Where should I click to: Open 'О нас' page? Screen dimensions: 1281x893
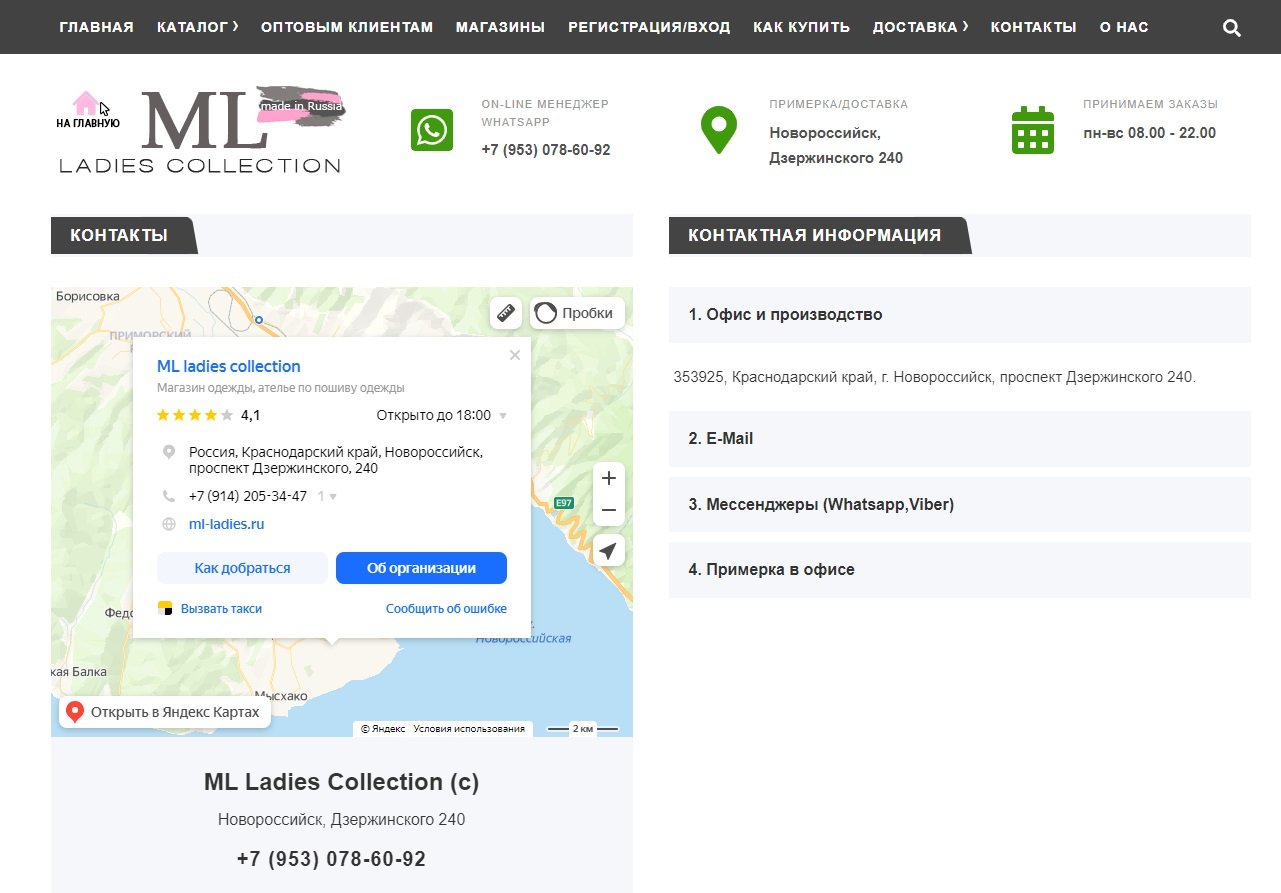(x=1123, y=27)
